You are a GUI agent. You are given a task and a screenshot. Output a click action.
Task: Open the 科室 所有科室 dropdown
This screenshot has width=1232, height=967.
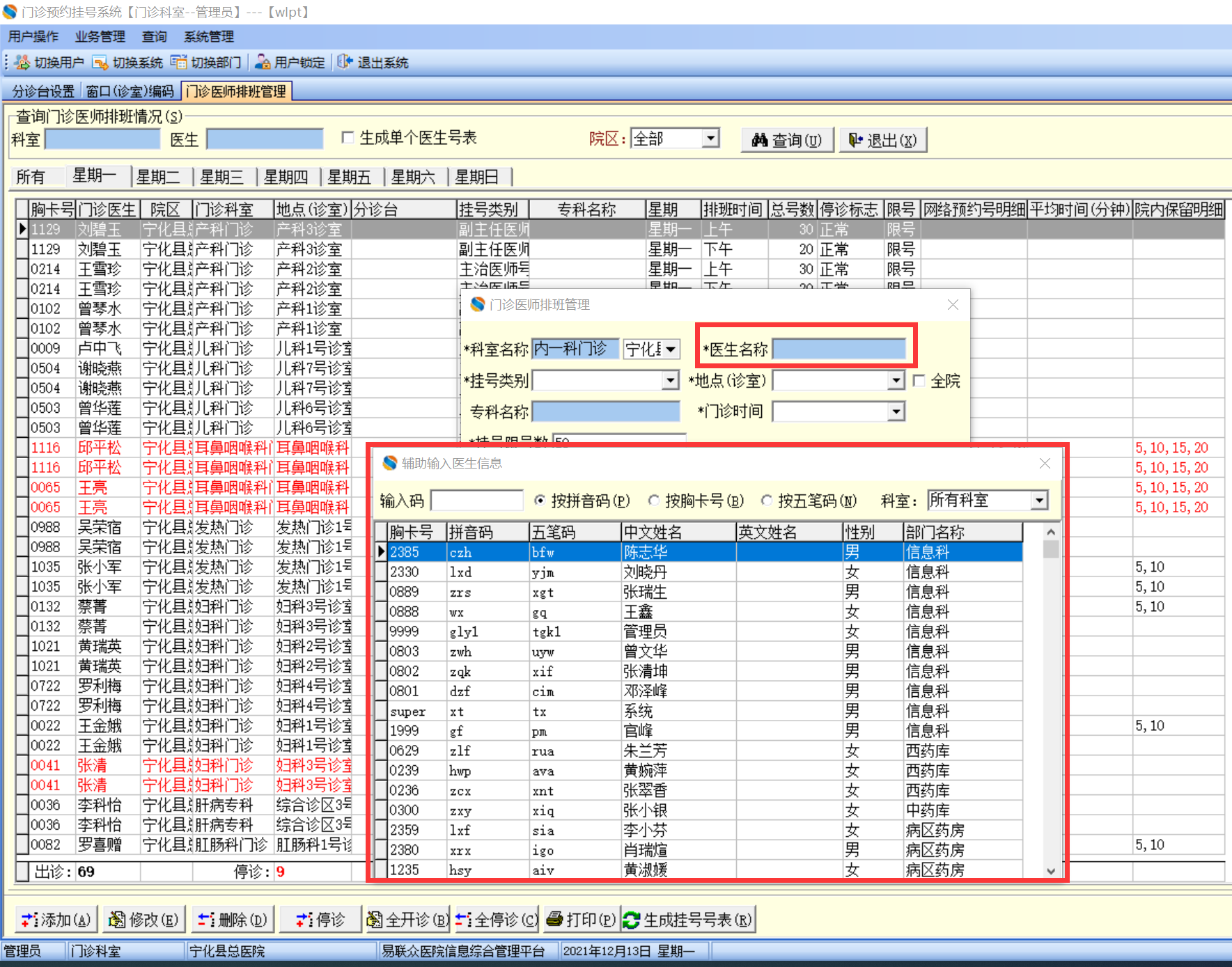[1039, 500]
